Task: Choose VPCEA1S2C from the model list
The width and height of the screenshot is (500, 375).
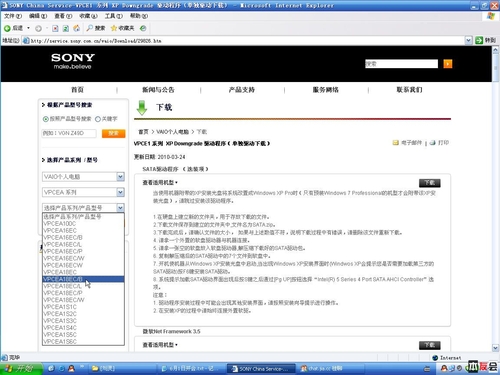Action: [83, 314]
